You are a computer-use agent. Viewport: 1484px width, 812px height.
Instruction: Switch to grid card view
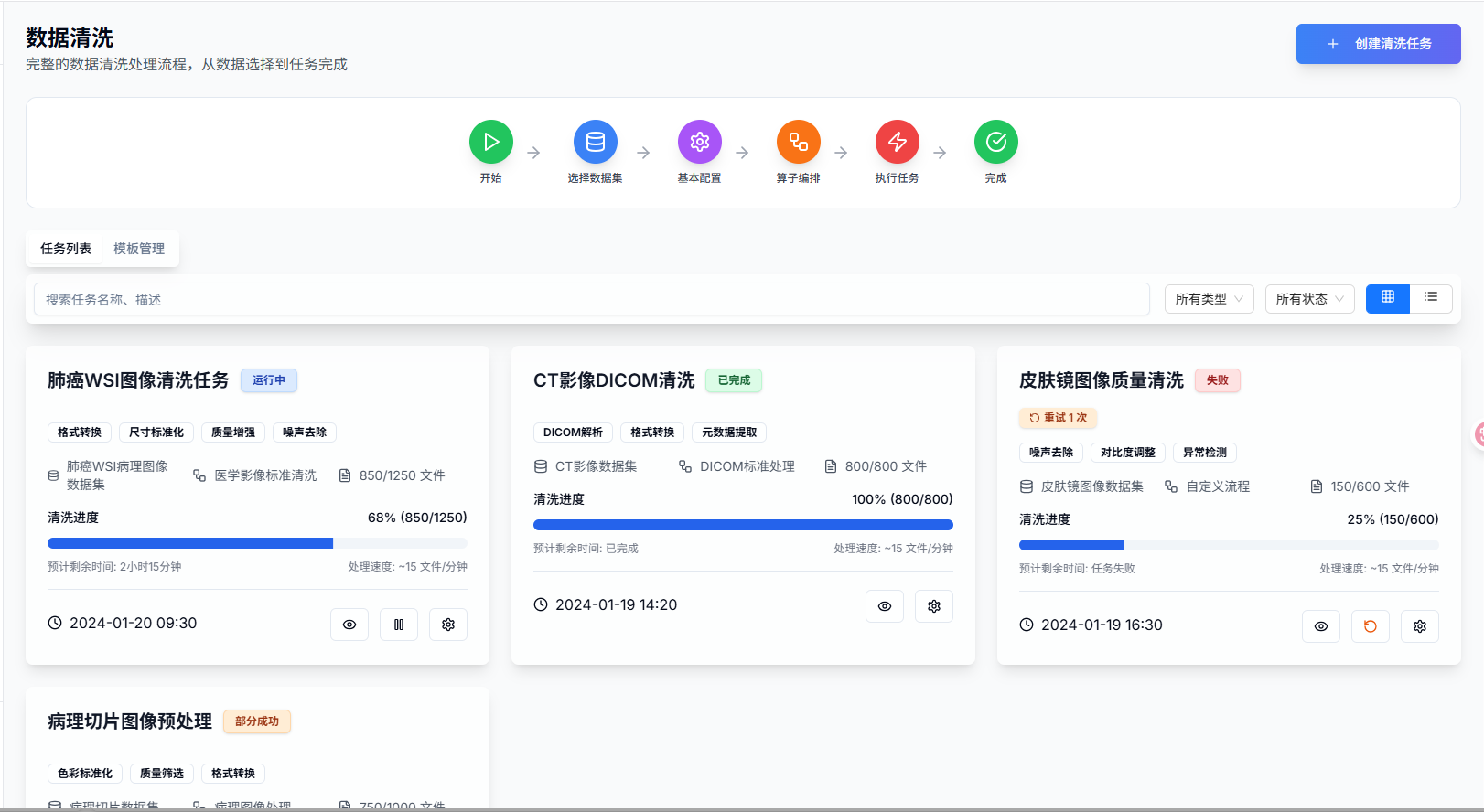(1388, 298)
